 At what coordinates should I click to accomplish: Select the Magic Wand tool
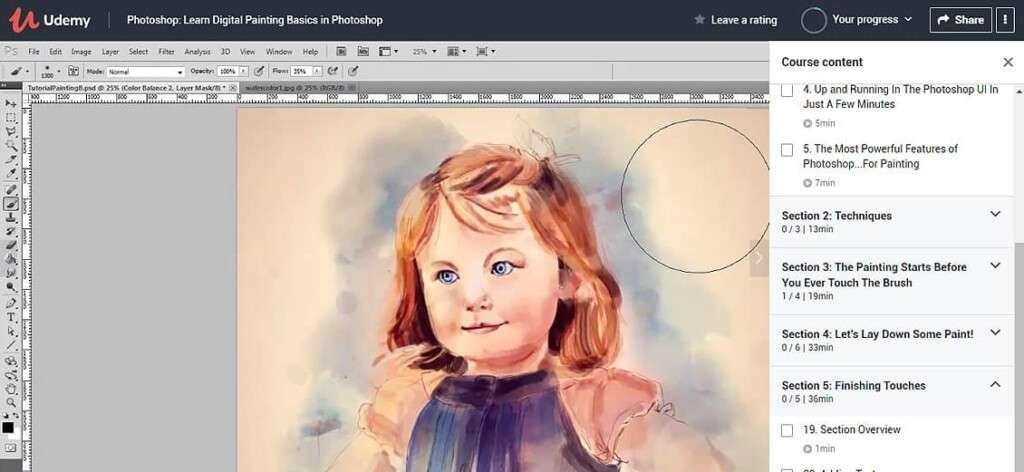pos(10,145)
